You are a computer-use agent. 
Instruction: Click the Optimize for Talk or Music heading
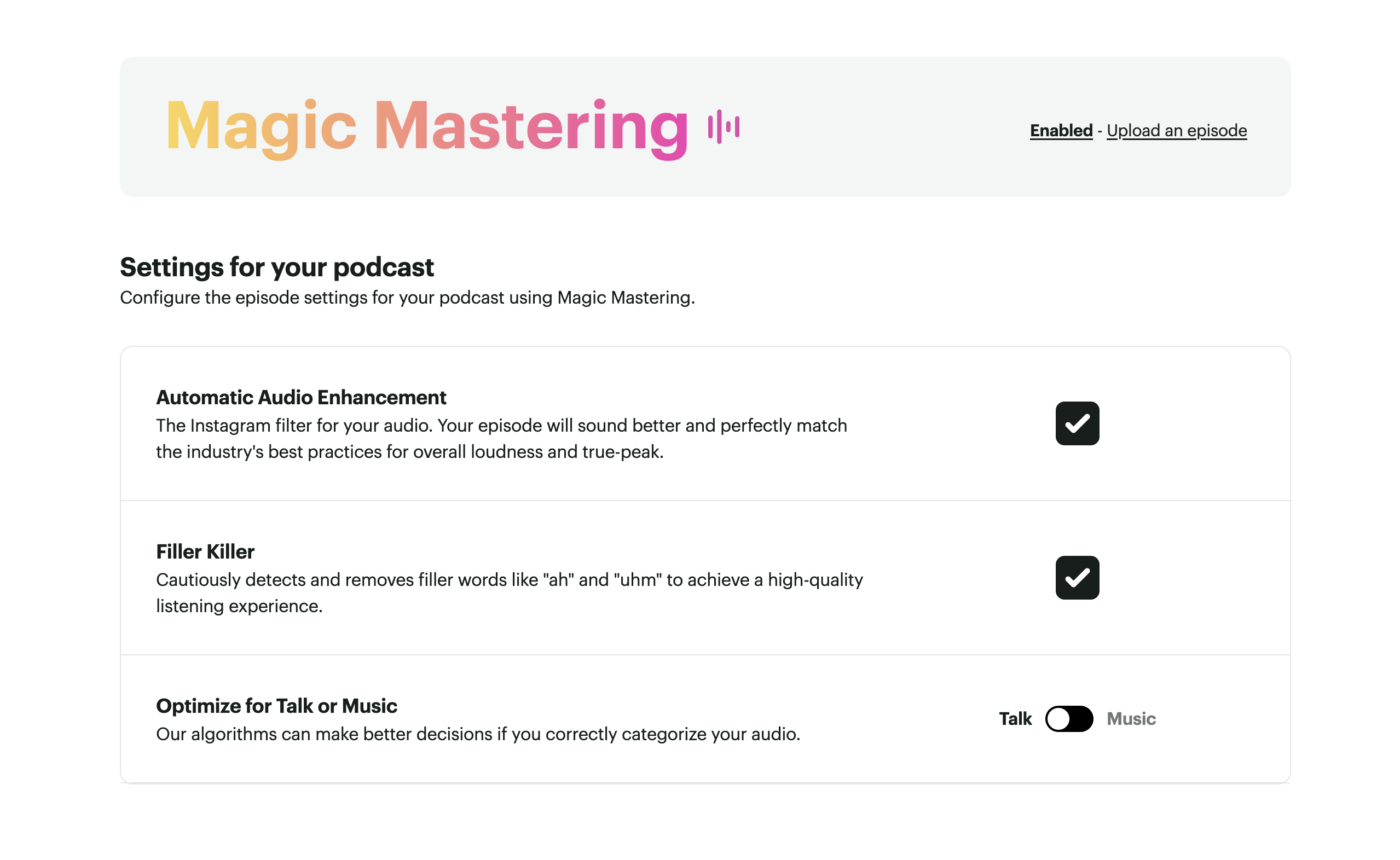(x=276, y=705)
